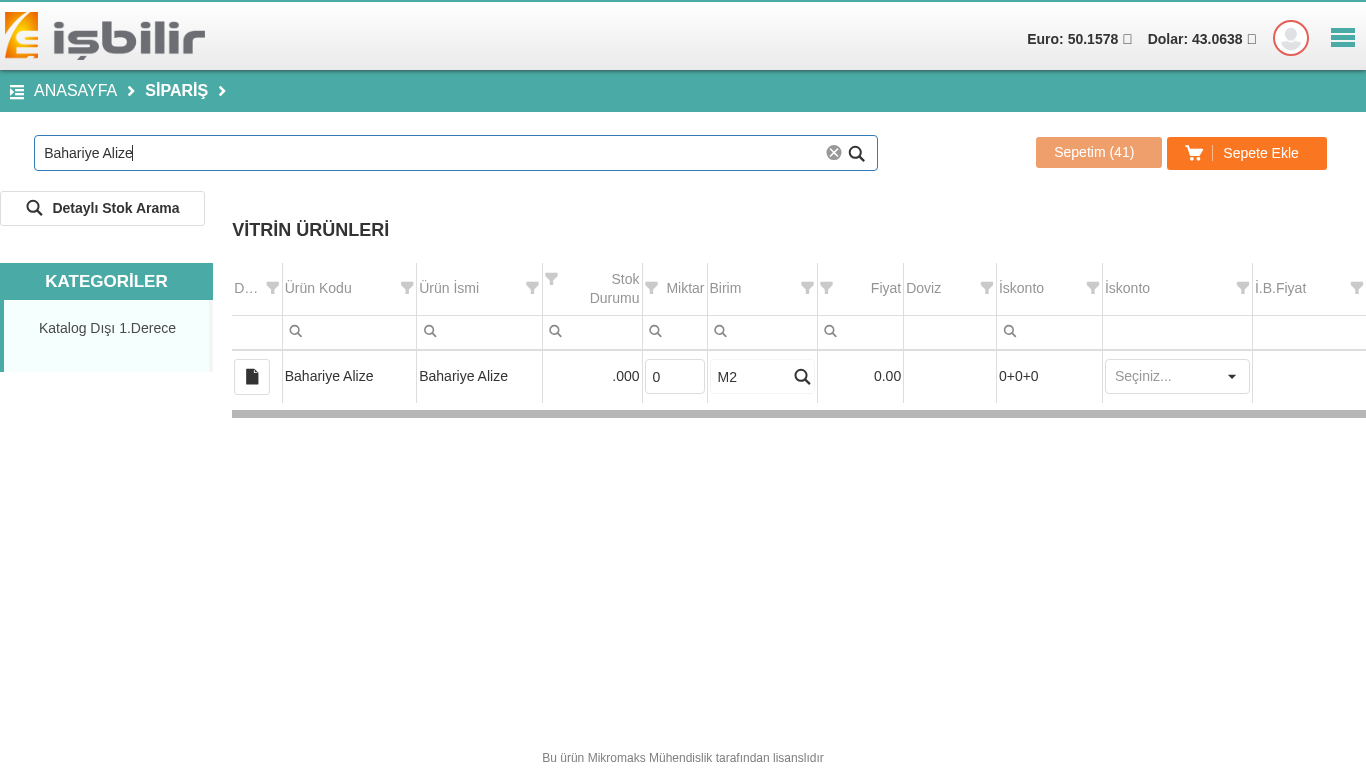Click the Miktar quantity input field
This screenshot has height=768, width=1366.
pyautogui.click(x=674, y=377)
